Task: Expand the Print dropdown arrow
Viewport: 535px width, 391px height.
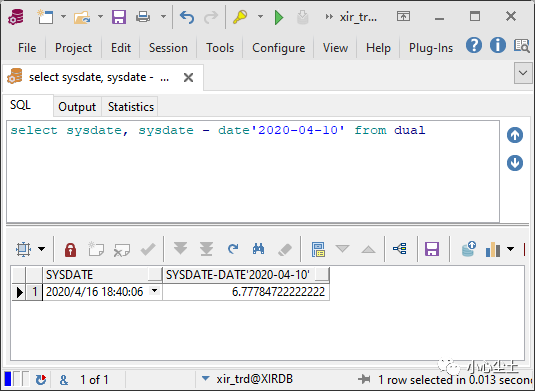Action: tap(163, 16)
